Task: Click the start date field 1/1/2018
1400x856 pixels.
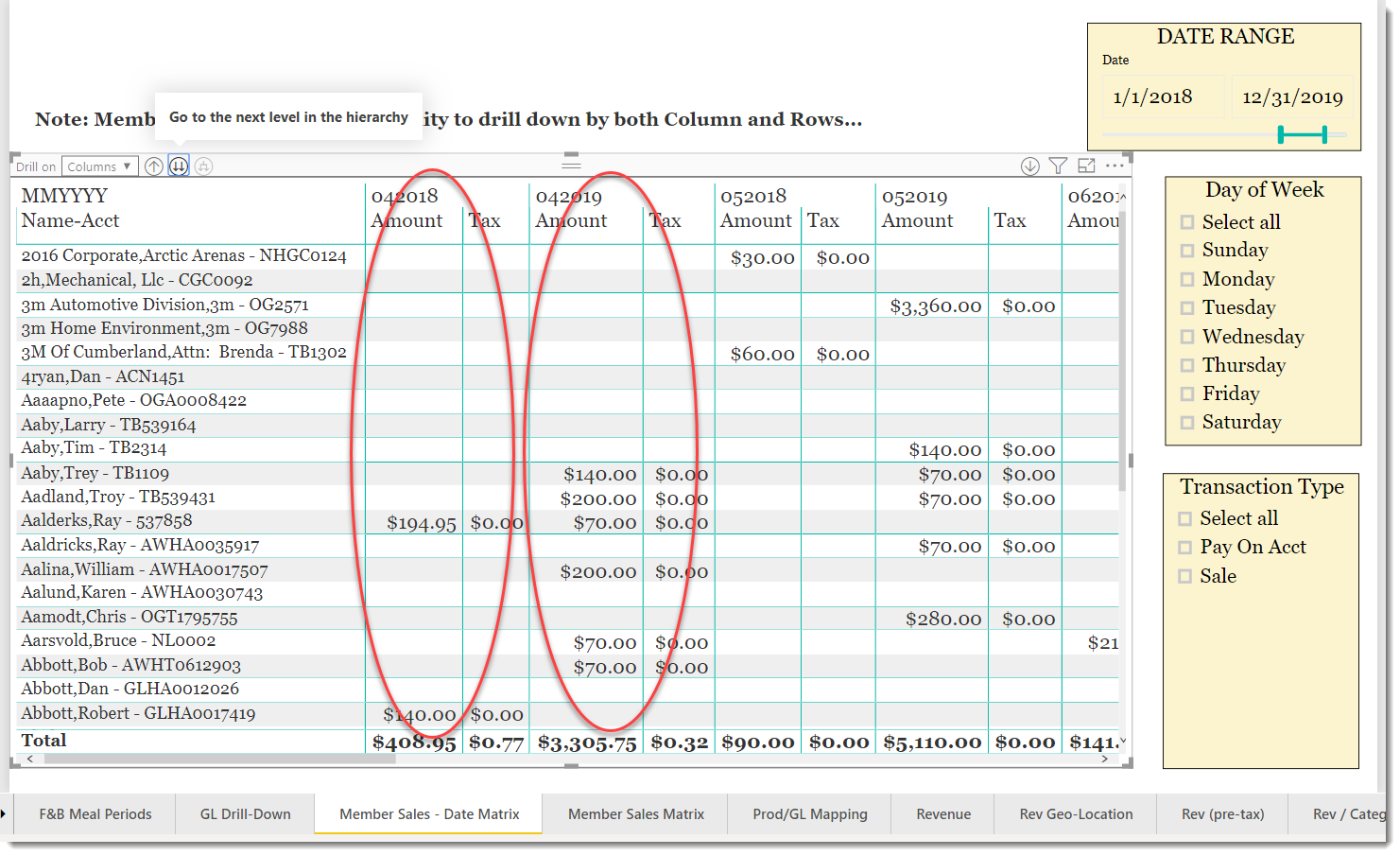Action: tap(1163, 96)
